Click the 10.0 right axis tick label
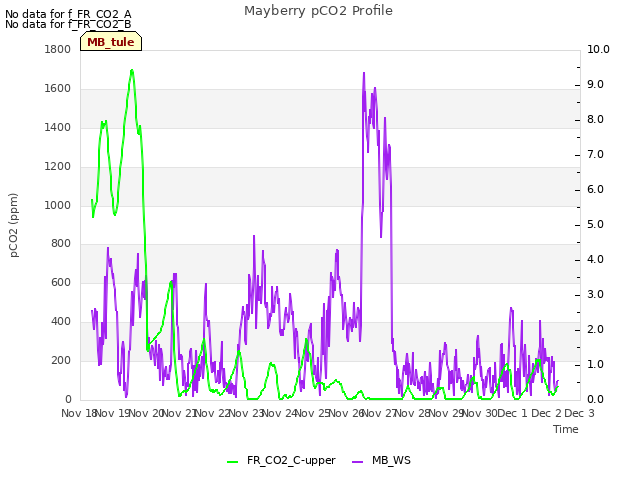This screenshot has width=640, height=480. (598, 49)
